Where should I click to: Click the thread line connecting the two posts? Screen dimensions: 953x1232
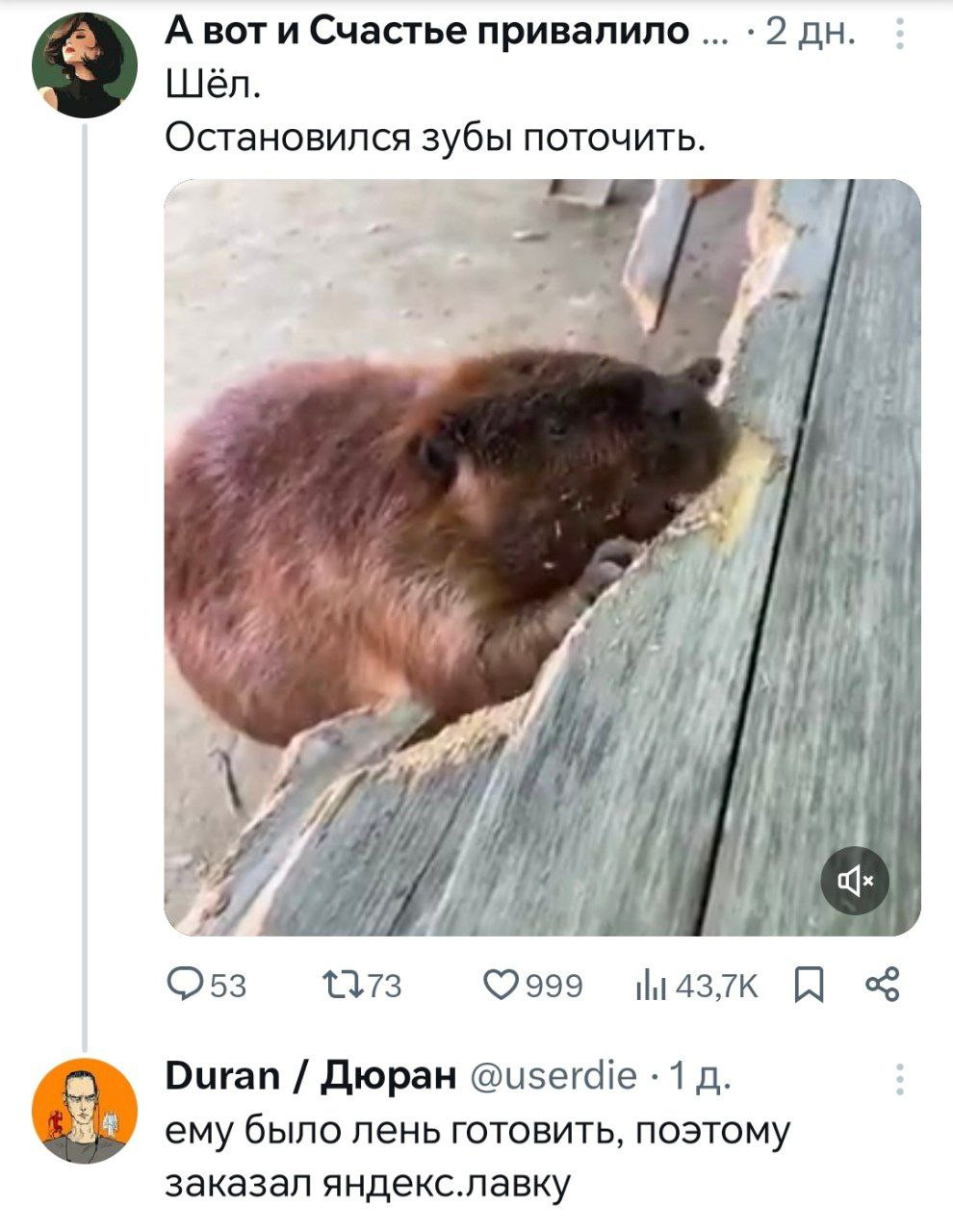pyautogui.click(x=84, y=577)
